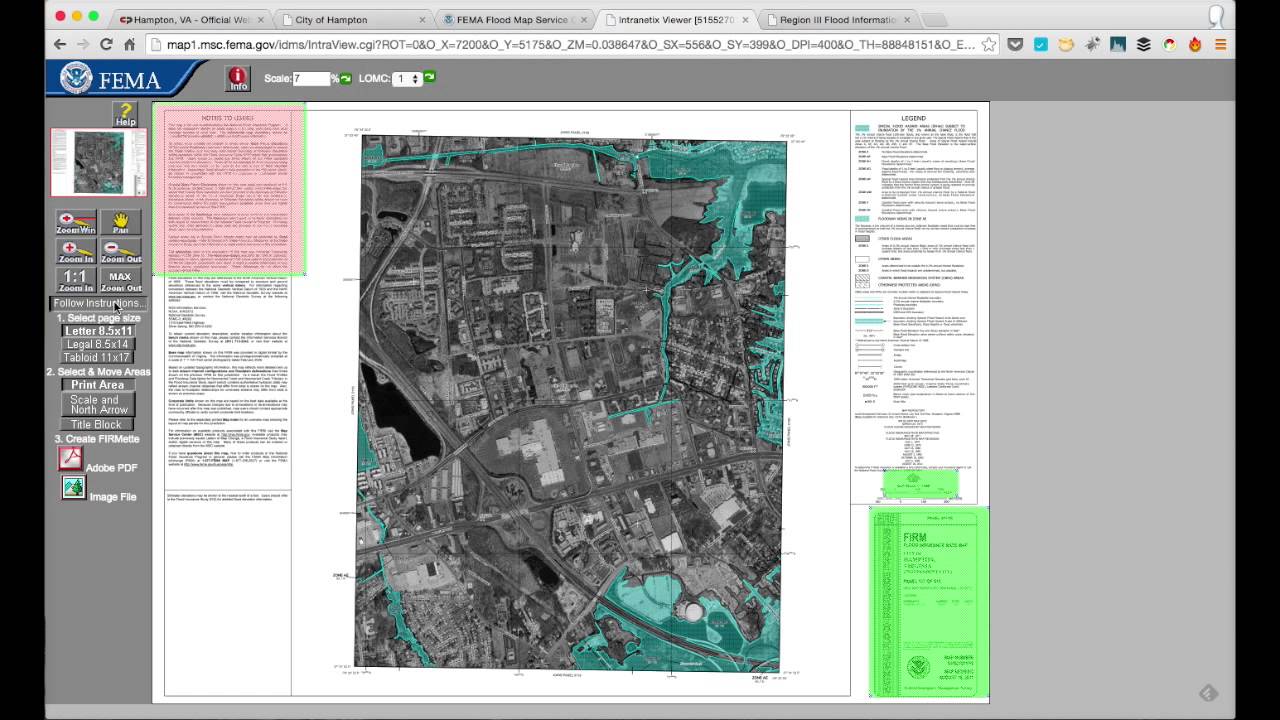Image resolution: width=1280 pixels, height=720 pixels.
Task: Open the LOMC number dropdown
Action: pyautogui.click(x=407, y=78)
